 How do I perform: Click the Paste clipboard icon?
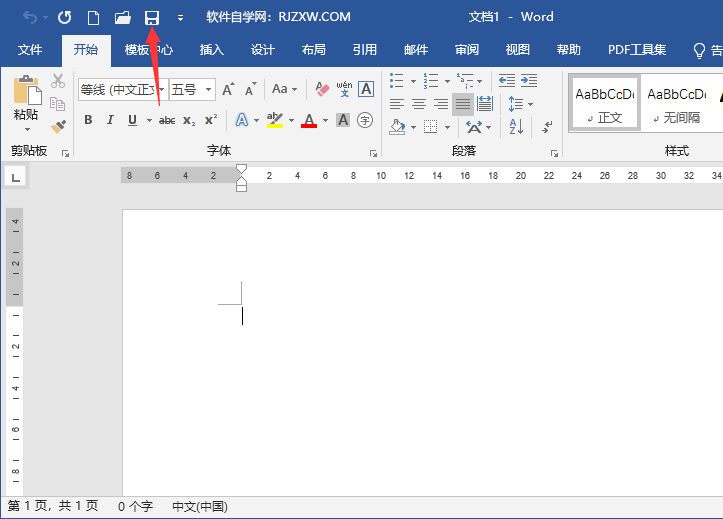[x=27, y=90]
